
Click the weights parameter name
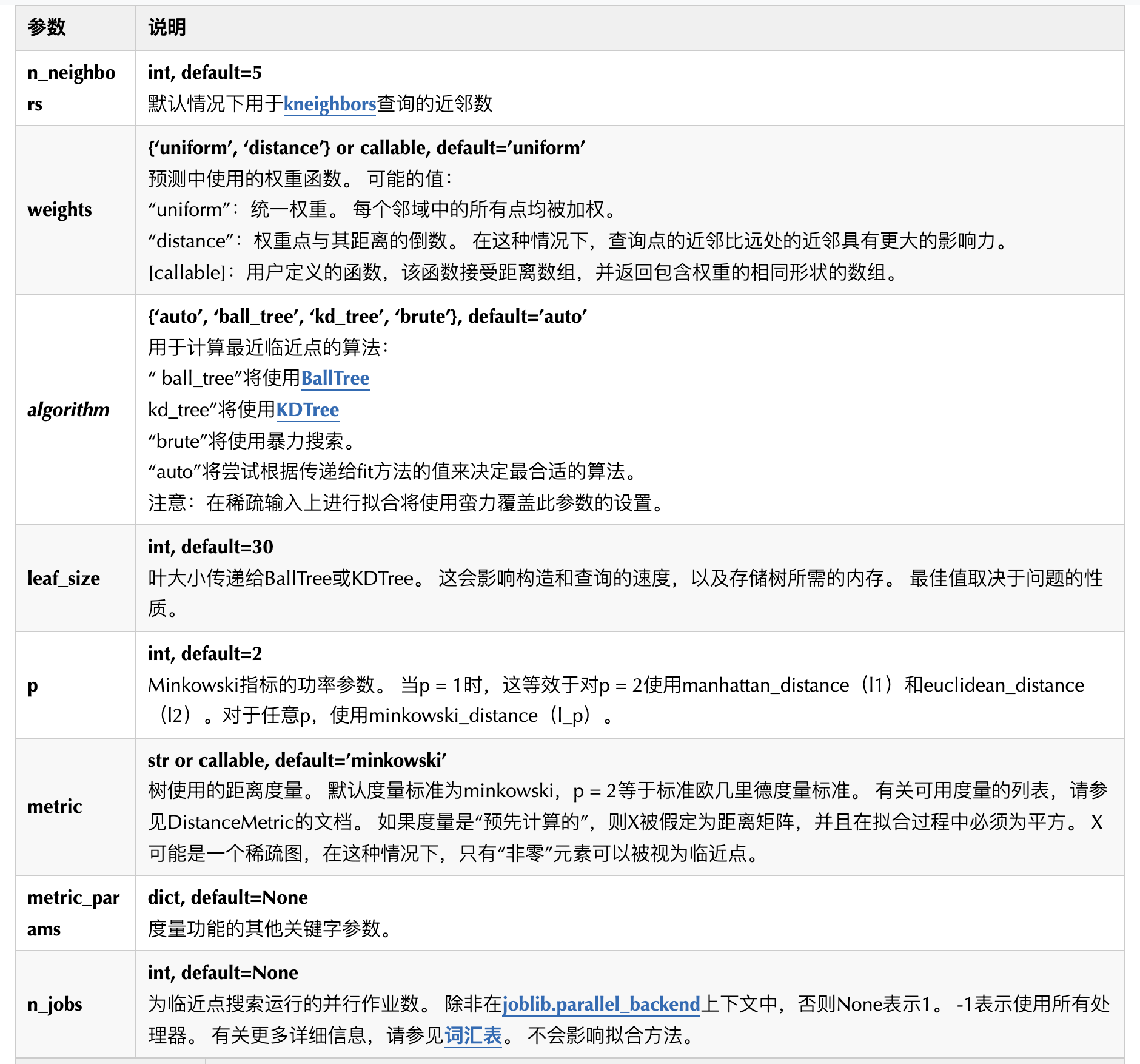(x=59, y=209)
